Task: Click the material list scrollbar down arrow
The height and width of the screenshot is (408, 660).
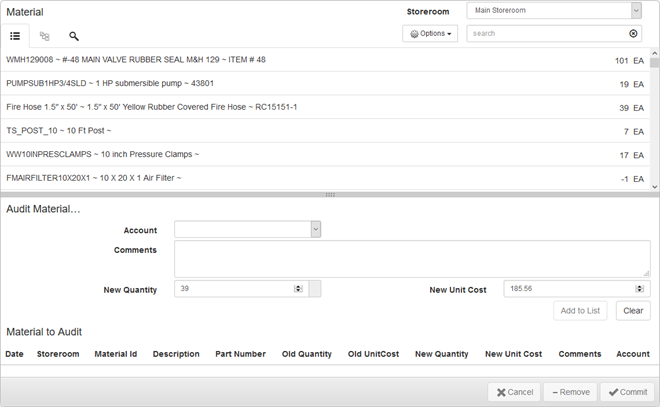Action: [x=654, y=186]
